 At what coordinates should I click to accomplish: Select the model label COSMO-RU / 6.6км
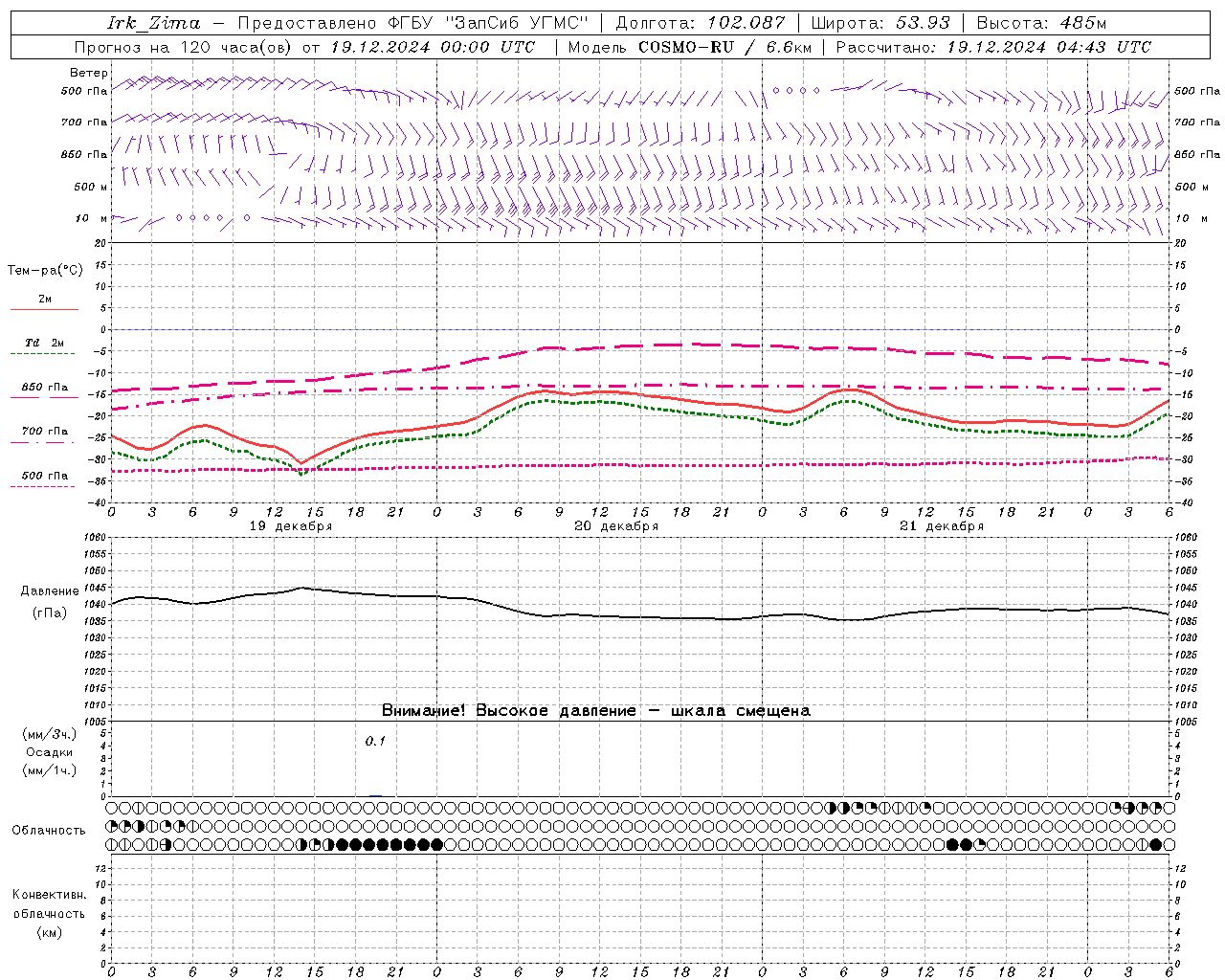coord(724,47)
